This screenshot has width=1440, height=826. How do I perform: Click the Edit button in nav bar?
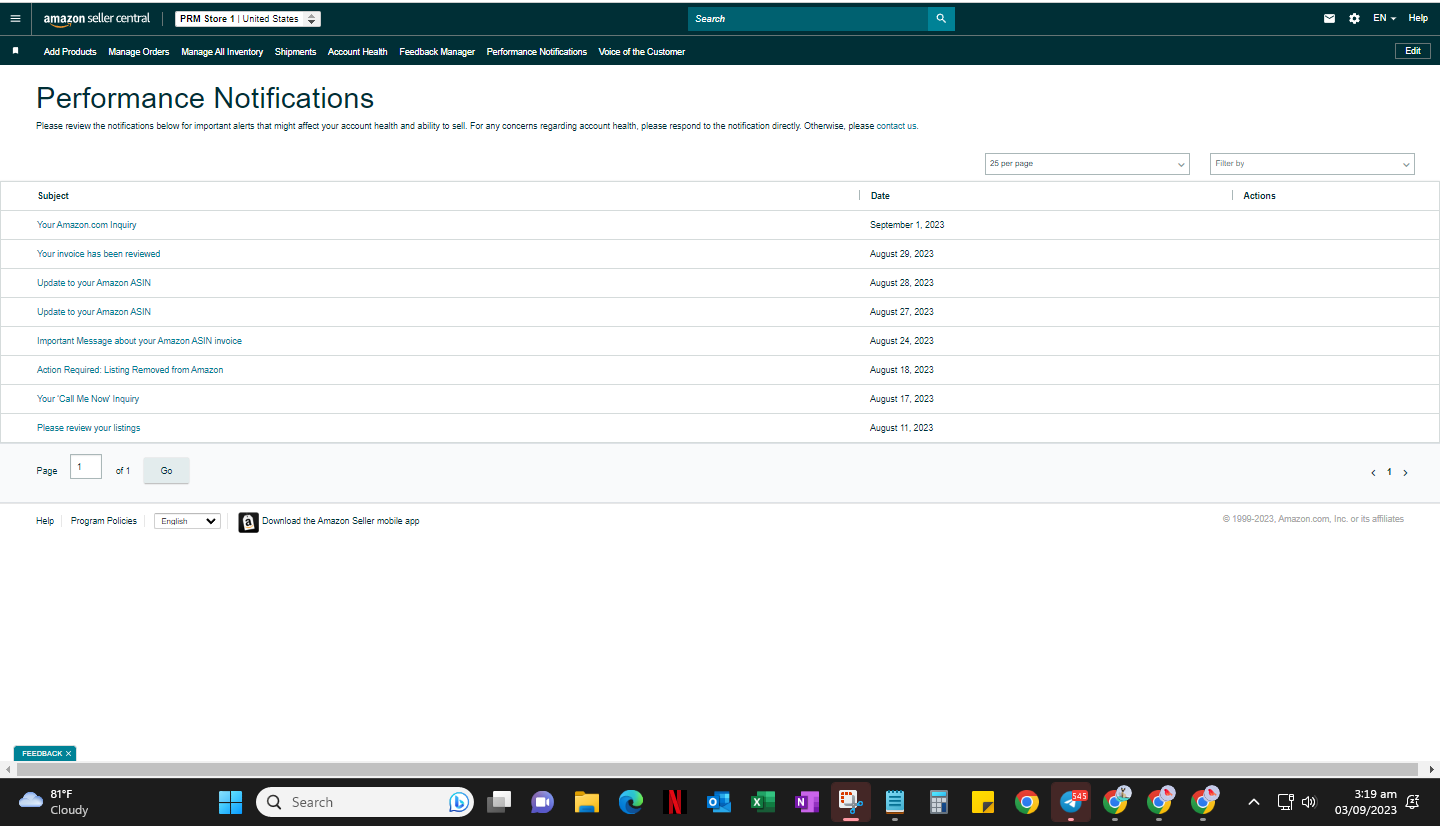click(x=1413, y=51)
